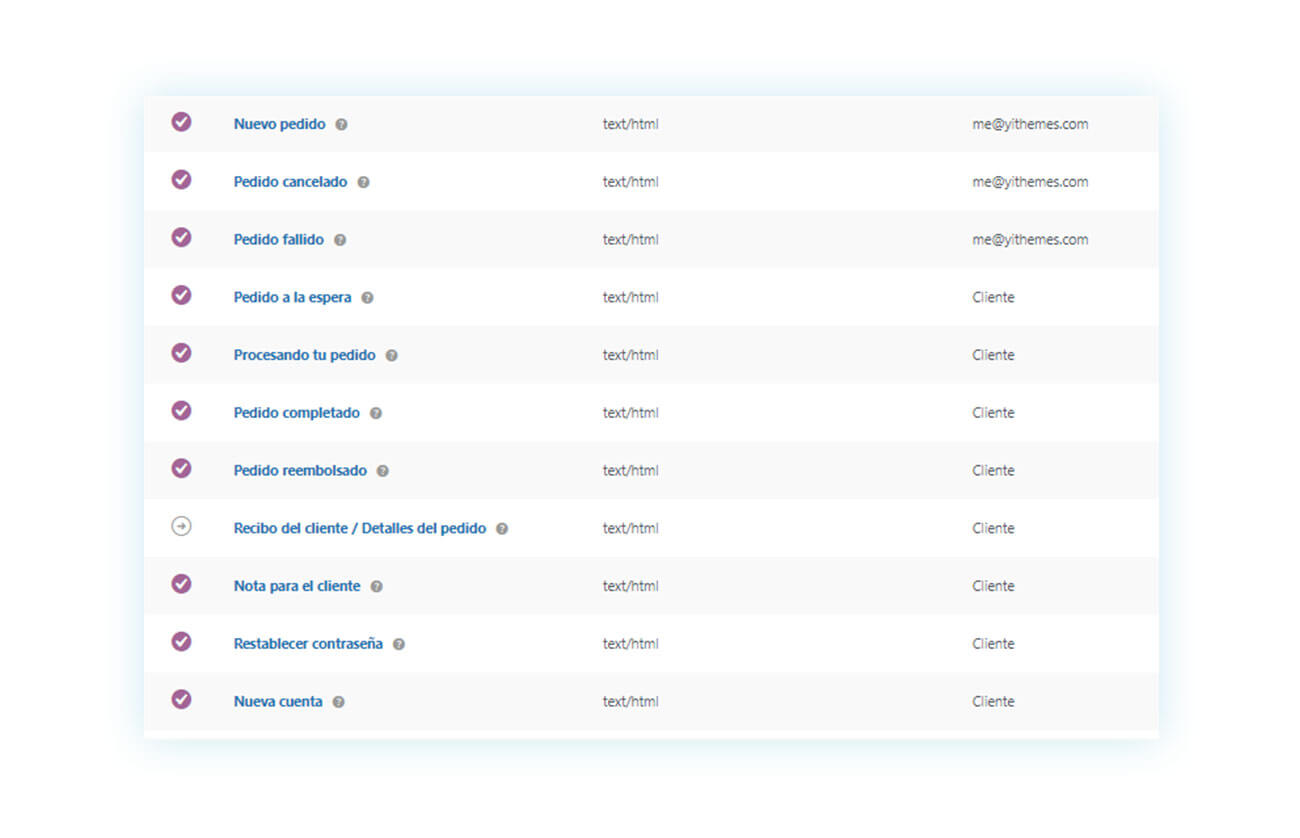The image size is (1300, 838).
Task: Click help icon next to Pedido cancelado
Action: (364, 183)
